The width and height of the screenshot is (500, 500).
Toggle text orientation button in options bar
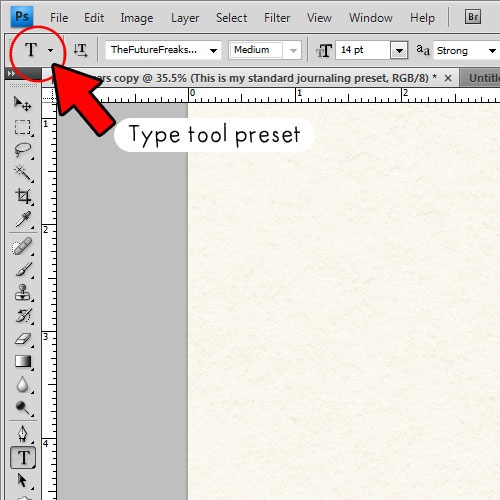[x=80, y=50]
